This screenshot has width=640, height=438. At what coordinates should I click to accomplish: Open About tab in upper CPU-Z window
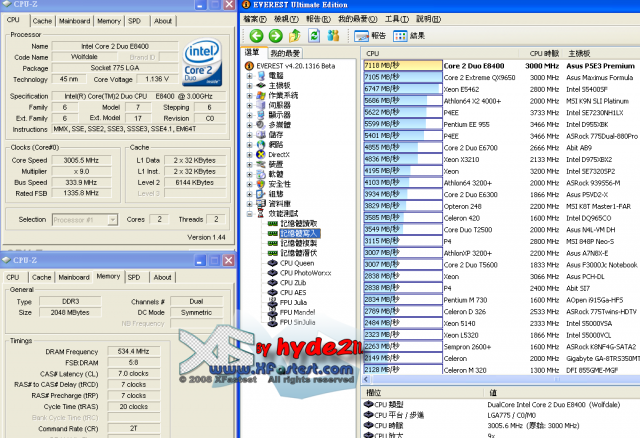(163, 21)
